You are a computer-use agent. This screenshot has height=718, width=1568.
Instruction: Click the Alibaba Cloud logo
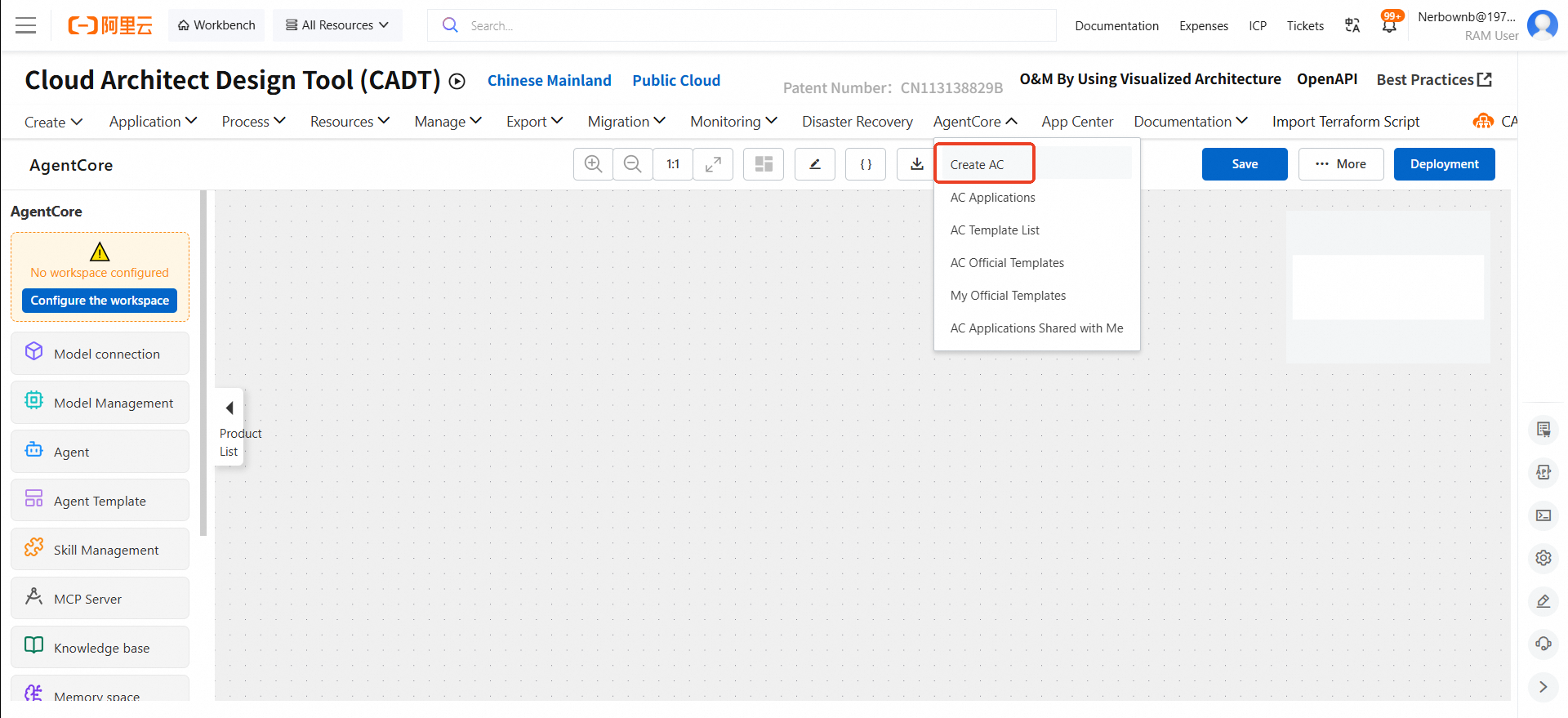coord(110,25)
